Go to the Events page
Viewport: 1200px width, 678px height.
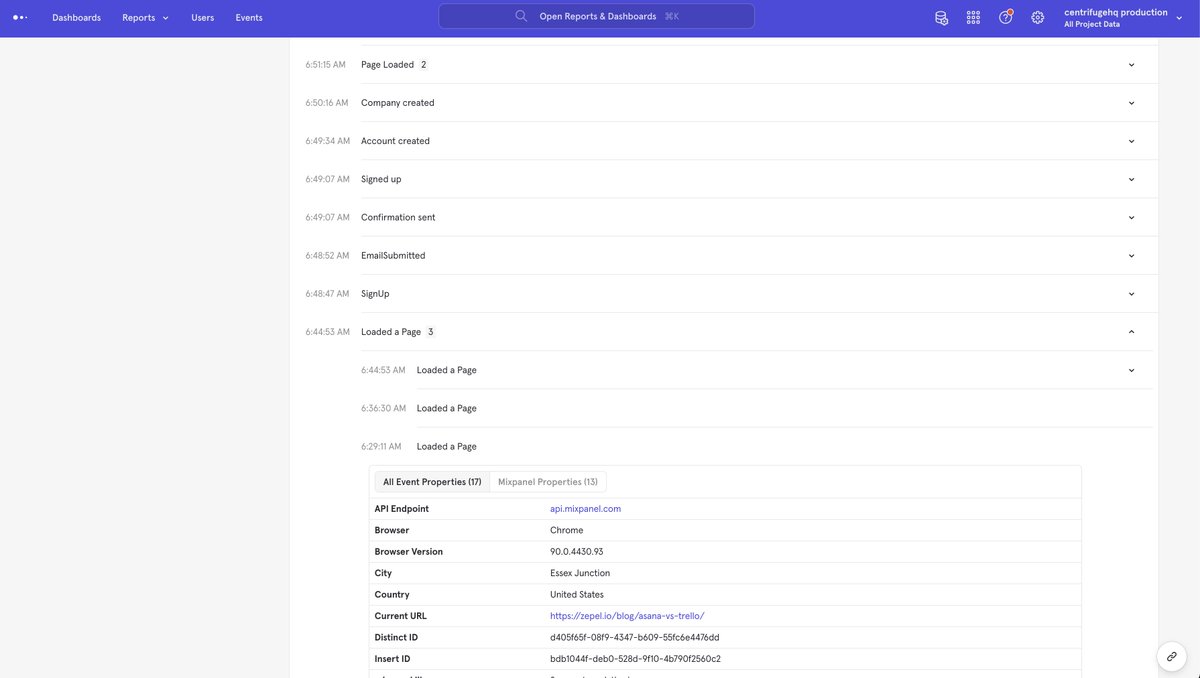[249, 18]
